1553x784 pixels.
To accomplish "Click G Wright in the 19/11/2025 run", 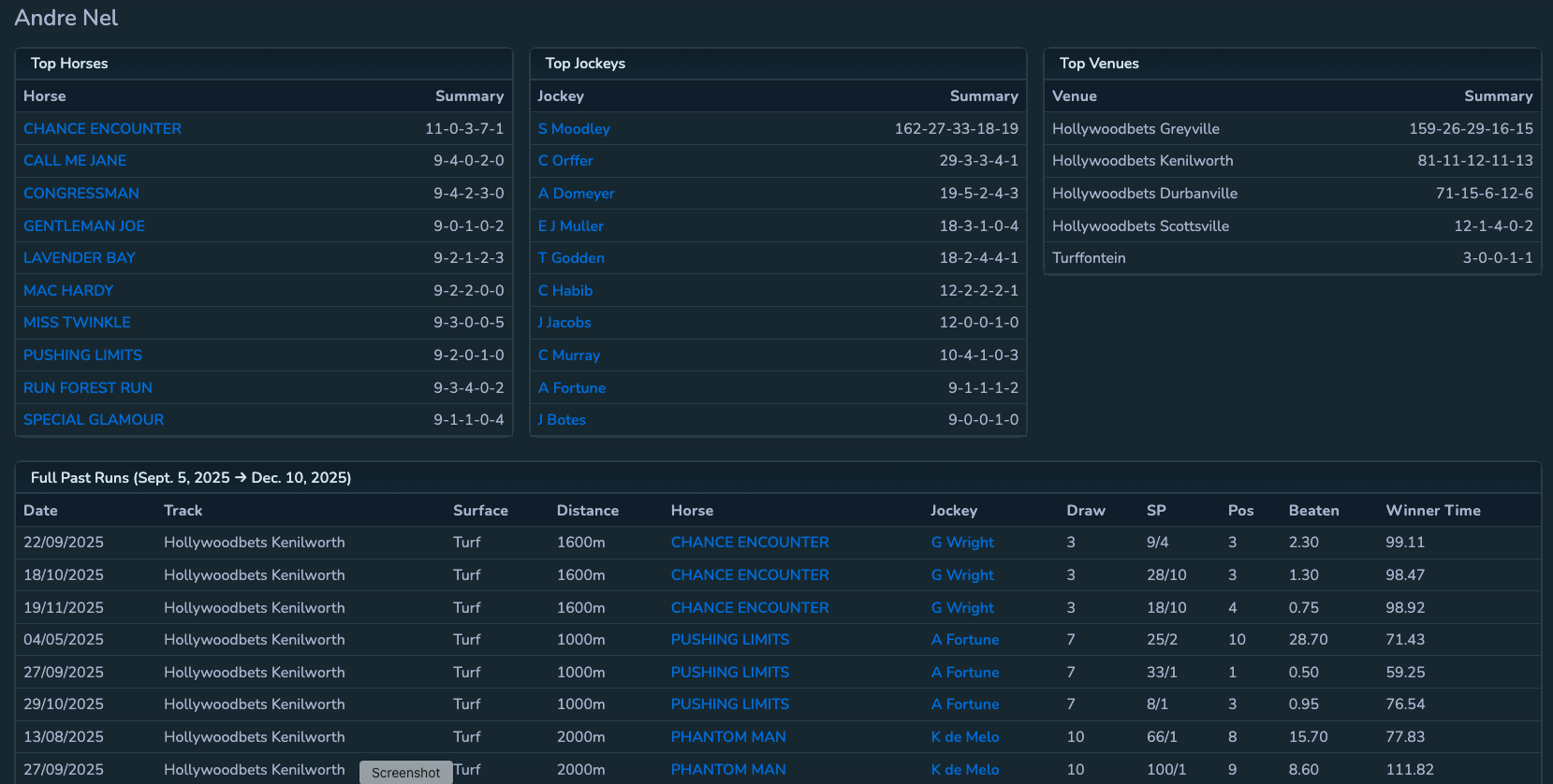I will [x=962, y=607].
